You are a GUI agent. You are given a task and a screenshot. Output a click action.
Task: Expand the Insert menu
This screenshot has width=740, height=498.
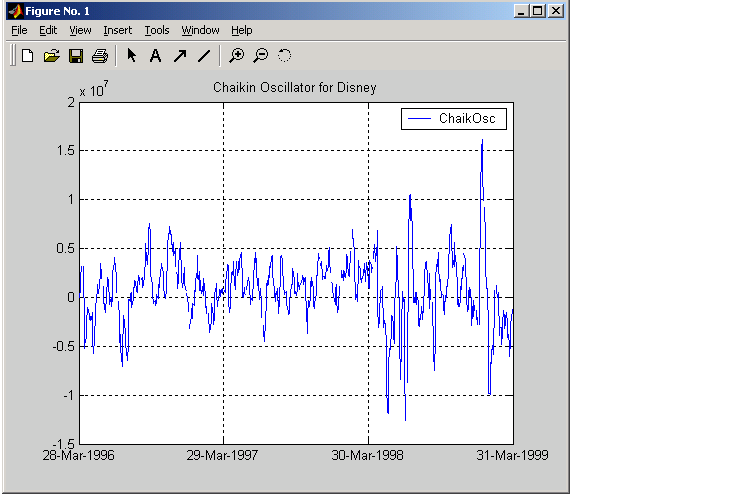(117, 31)
